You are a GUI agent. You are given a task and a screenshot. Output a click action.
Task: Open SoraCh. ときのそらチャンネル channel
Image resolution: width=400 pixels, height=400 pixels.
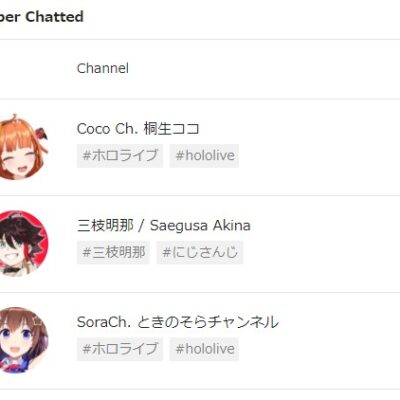click(x=178, y=322)
